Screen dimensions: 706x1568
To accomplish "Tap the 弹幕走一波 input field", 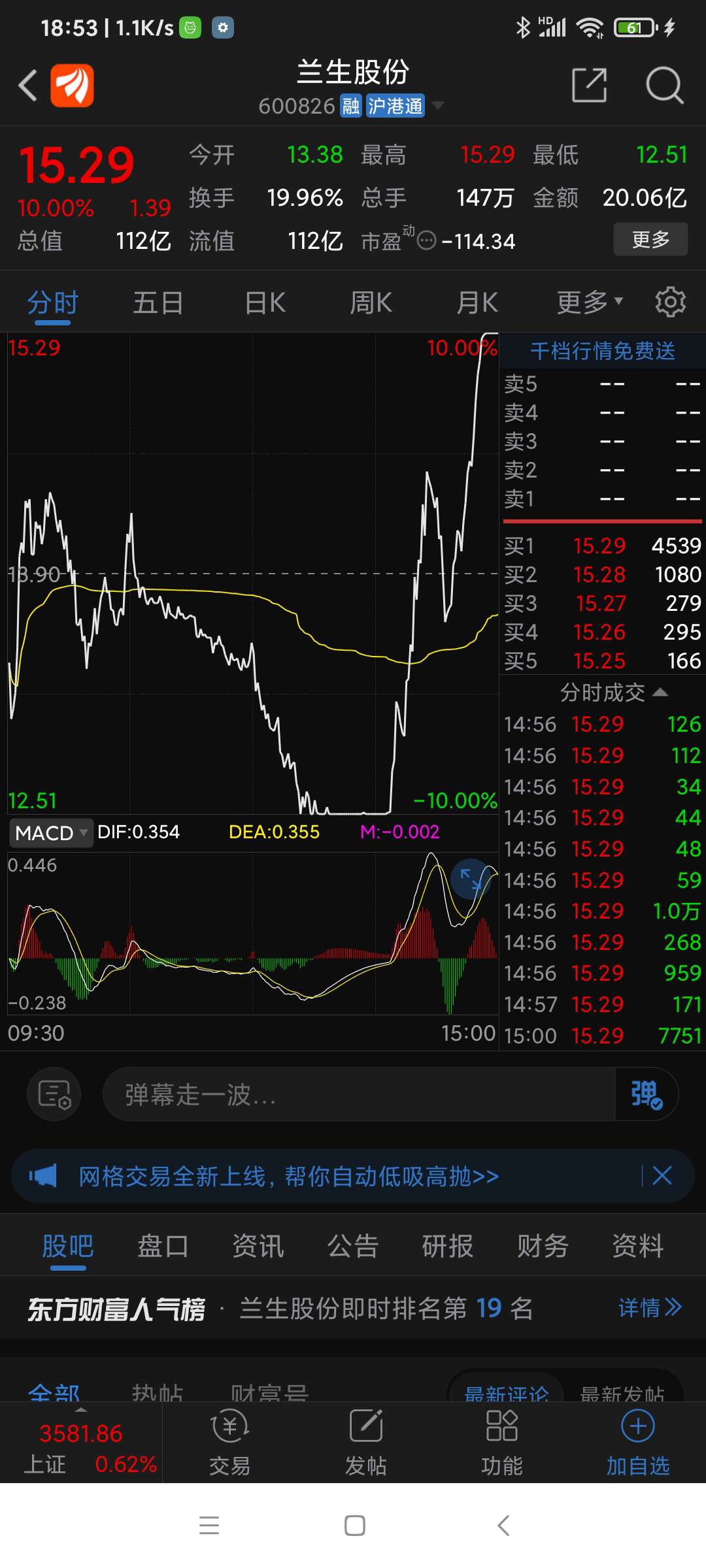I will [x=359, y=1094].
